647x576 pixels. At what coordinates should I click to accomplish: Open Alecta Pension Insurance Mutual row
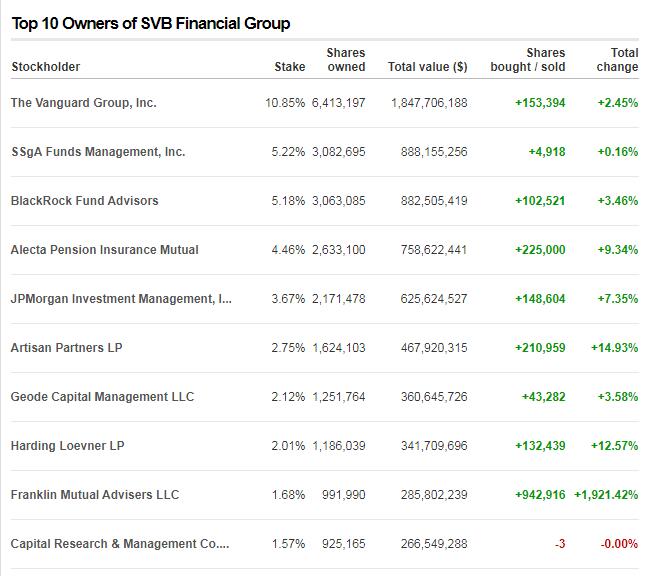pos(105,250)
